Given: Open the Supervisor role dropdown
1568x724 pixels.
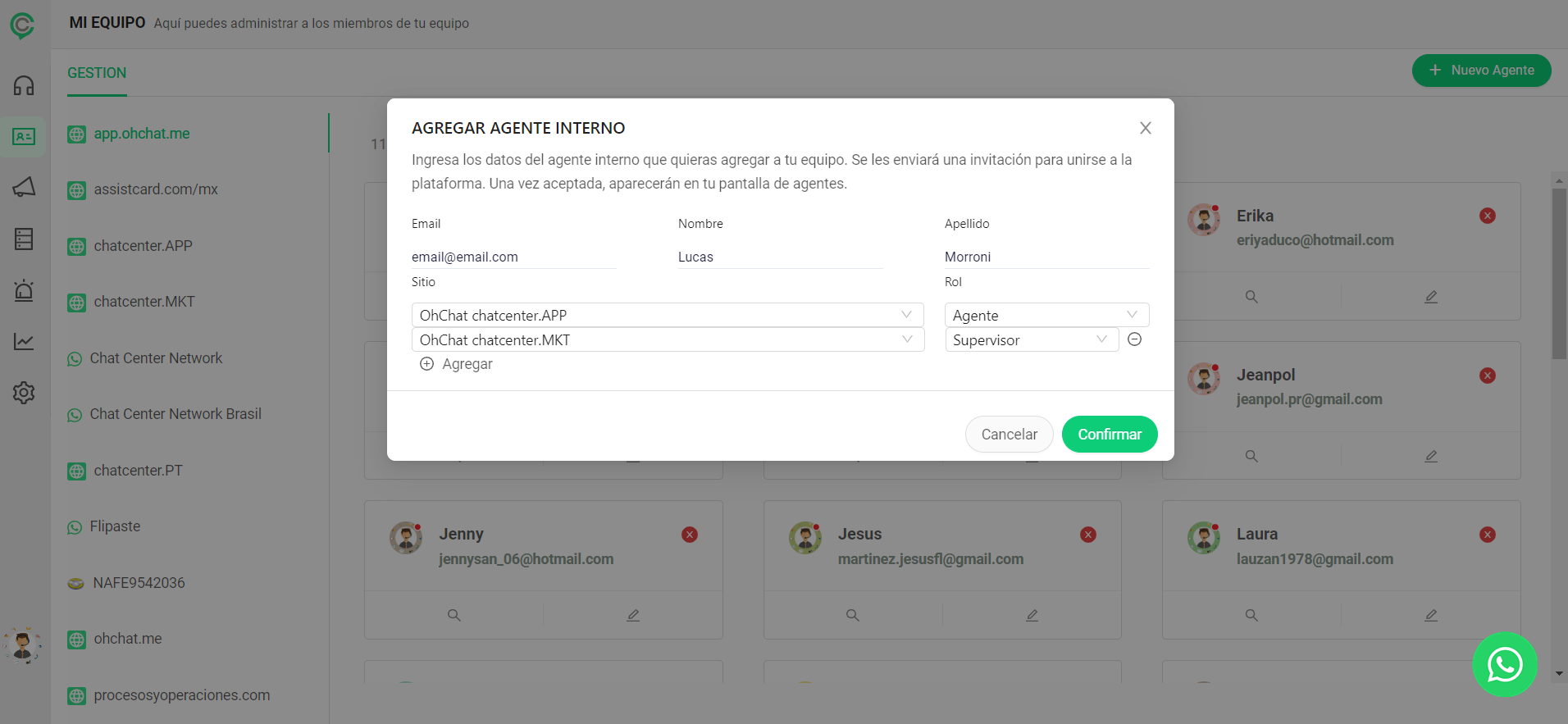Looking at the screenshot, I should tap(1032, 339).
